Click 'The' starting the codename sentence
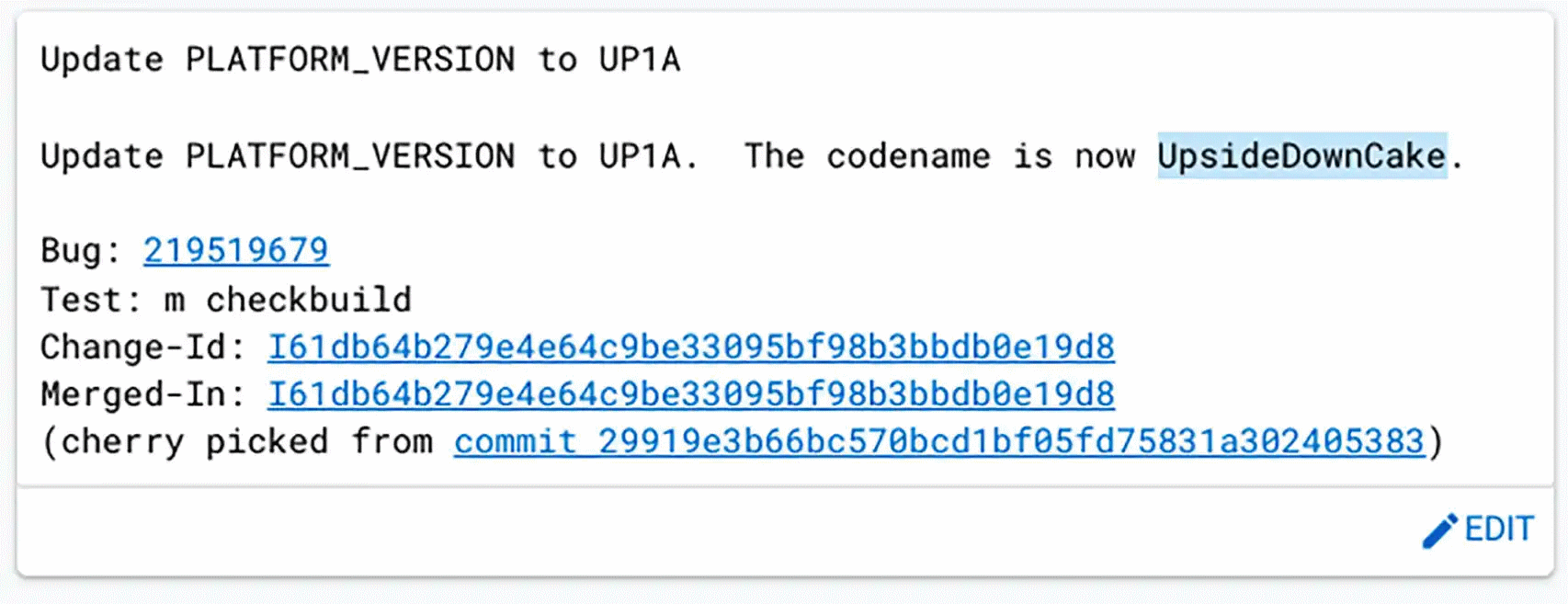This screenshot has width=1568, height=604. 774,156
